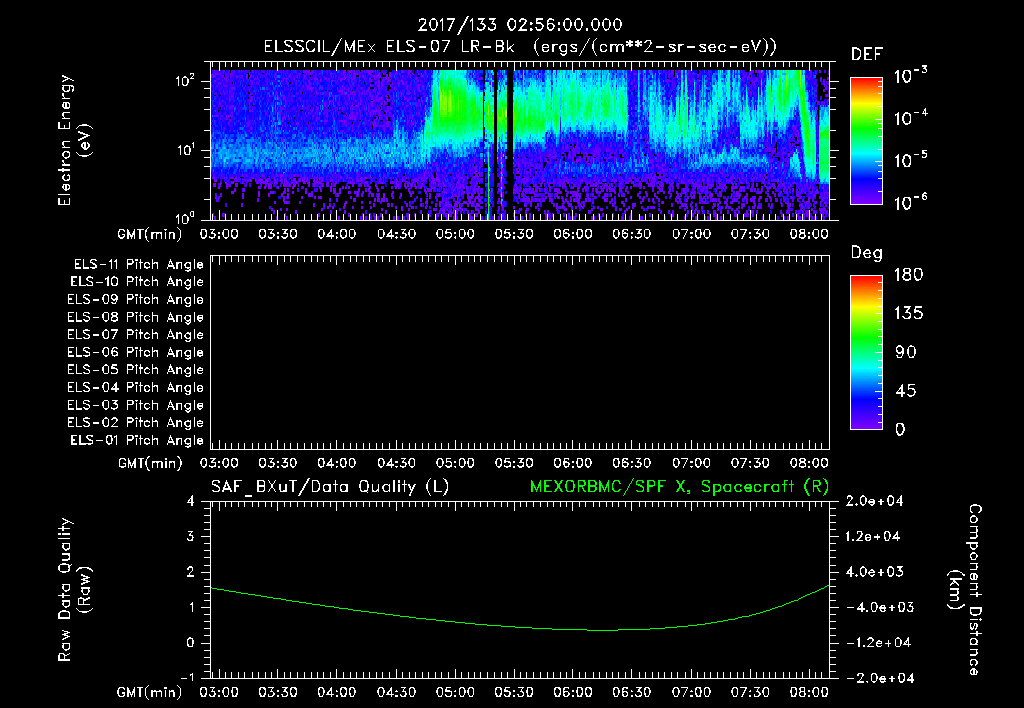Screen dimensions: 1024x708
Task: Click 03:00 tick under the spectrogram panel
Action: (x=219, y=234)
